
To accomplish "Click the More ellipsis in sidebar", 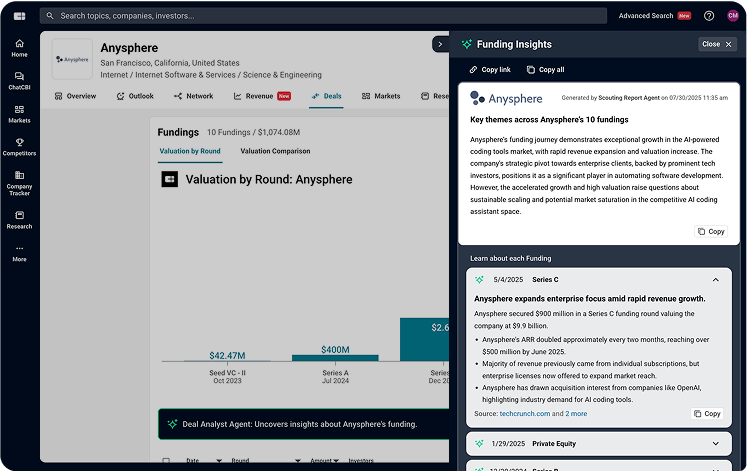I will pyautogui.click(x=19, y=253).
